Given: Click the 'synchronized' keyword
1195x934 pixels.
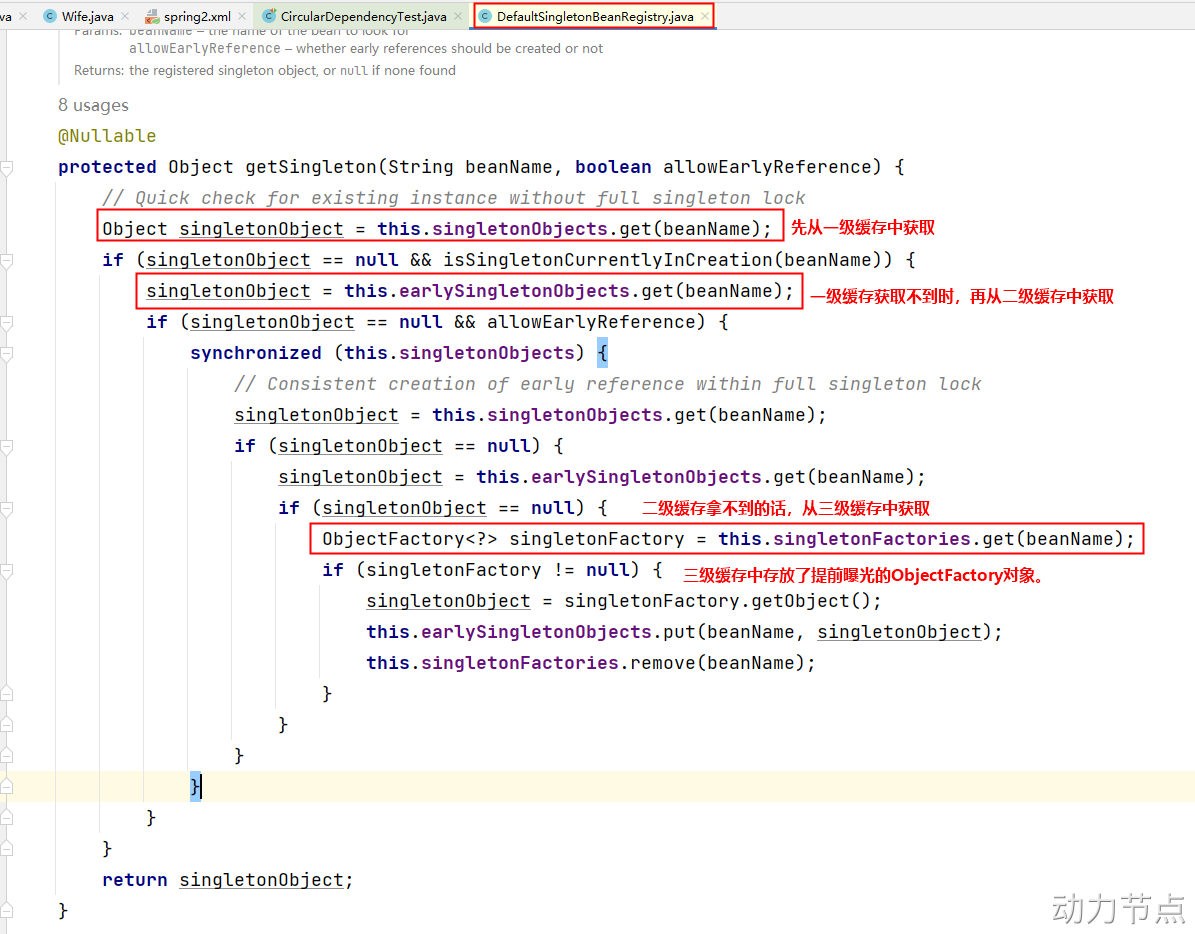Looking at the screenshot, I should pyautogui.click(x=255, y=353).
